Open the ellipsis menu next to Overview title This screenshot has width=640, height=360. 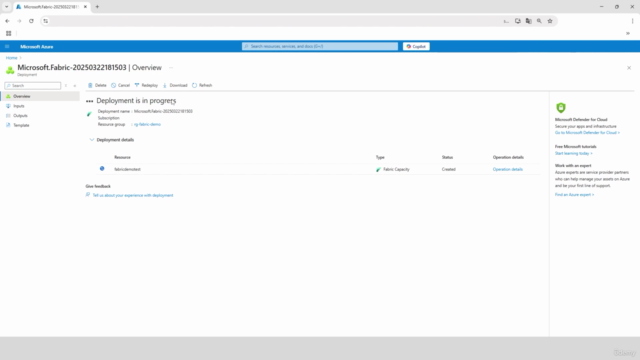(171, 68)
